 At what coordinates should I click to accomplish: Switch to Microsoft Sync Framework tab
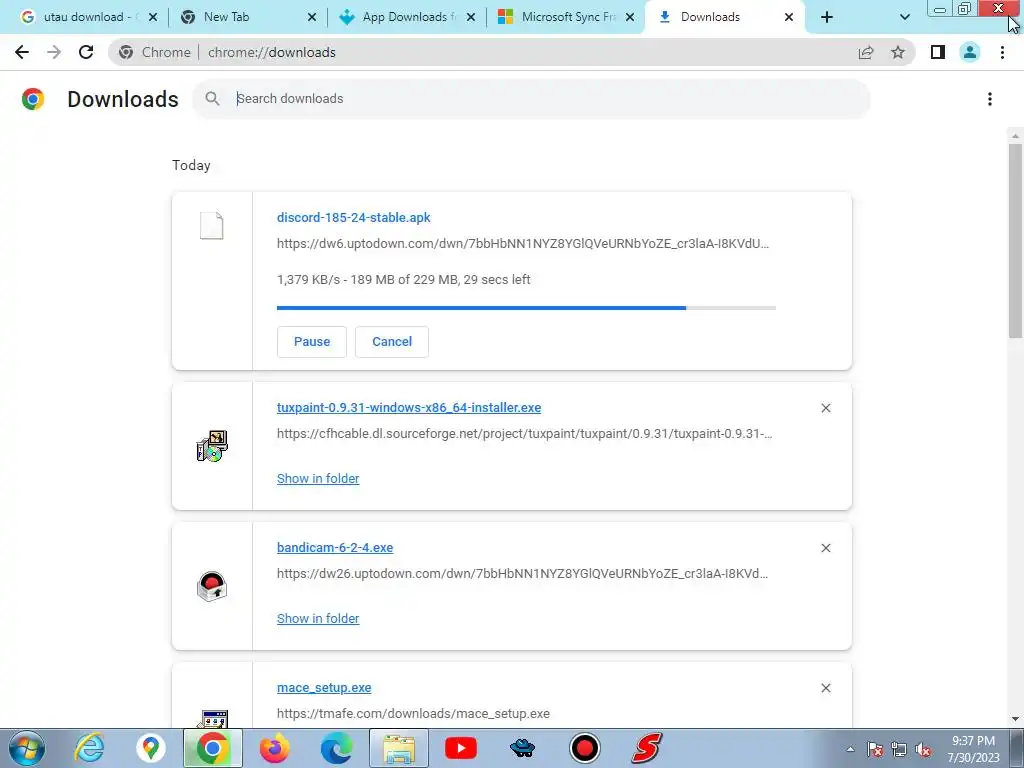coord(563,17)
